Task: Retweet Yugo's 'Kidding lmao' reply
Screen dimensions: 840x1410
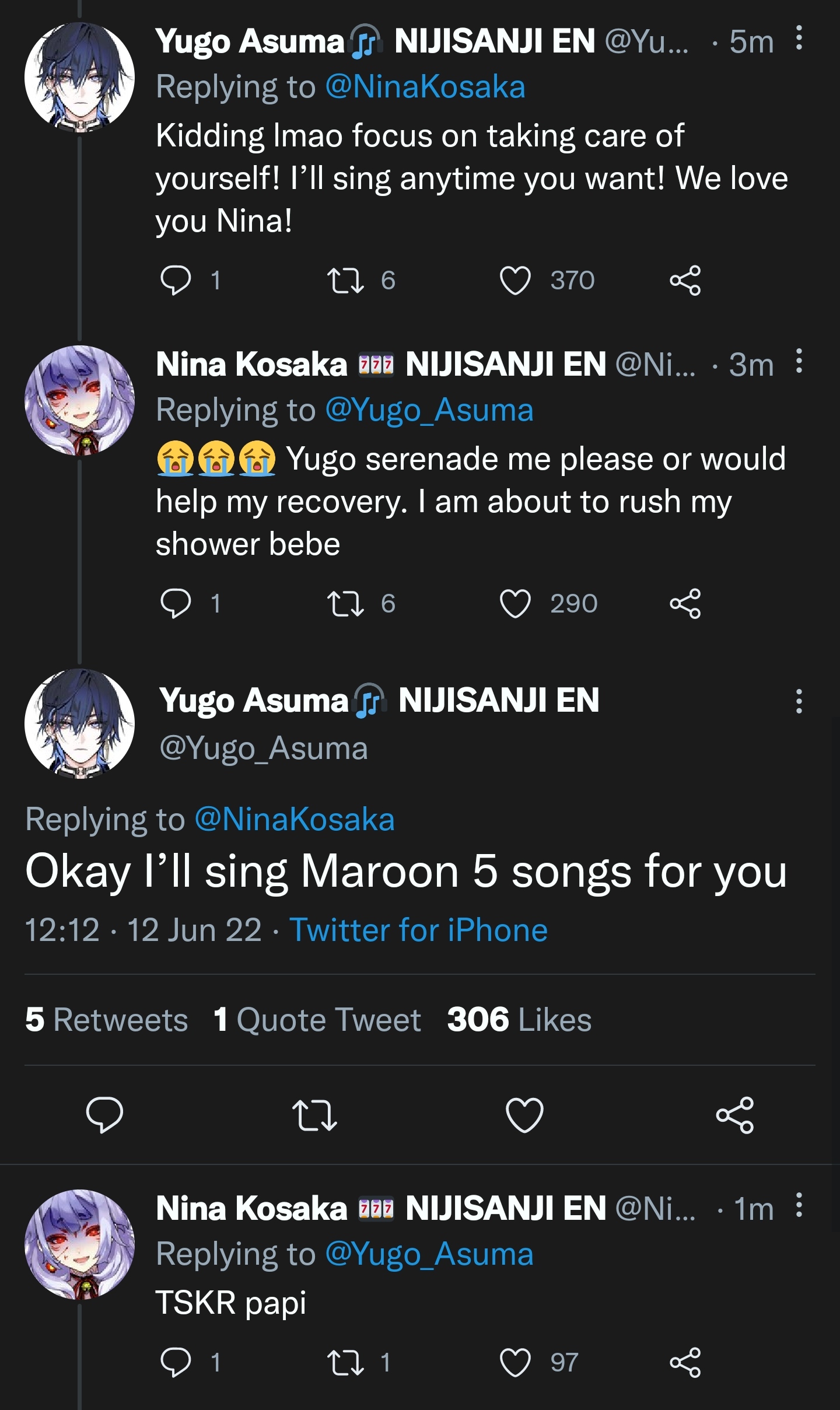Action: (x=345, y=281)
